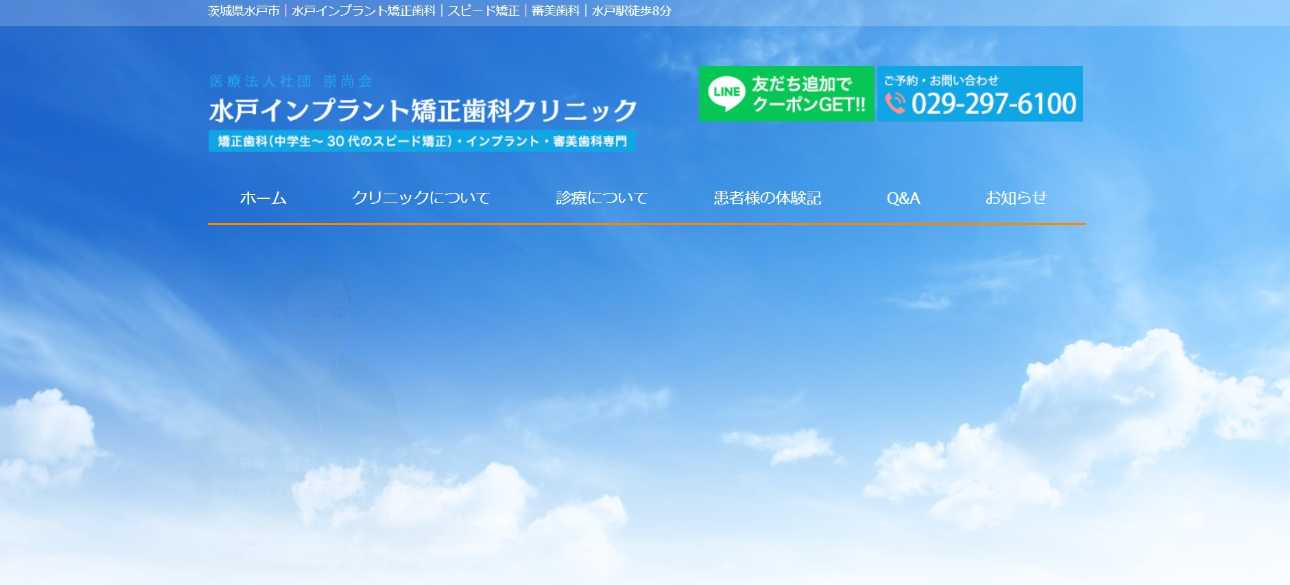Click the 水戸インプラント矯正歯科クリニック site title
This screenshot has height=585, width=1290.
423,109
